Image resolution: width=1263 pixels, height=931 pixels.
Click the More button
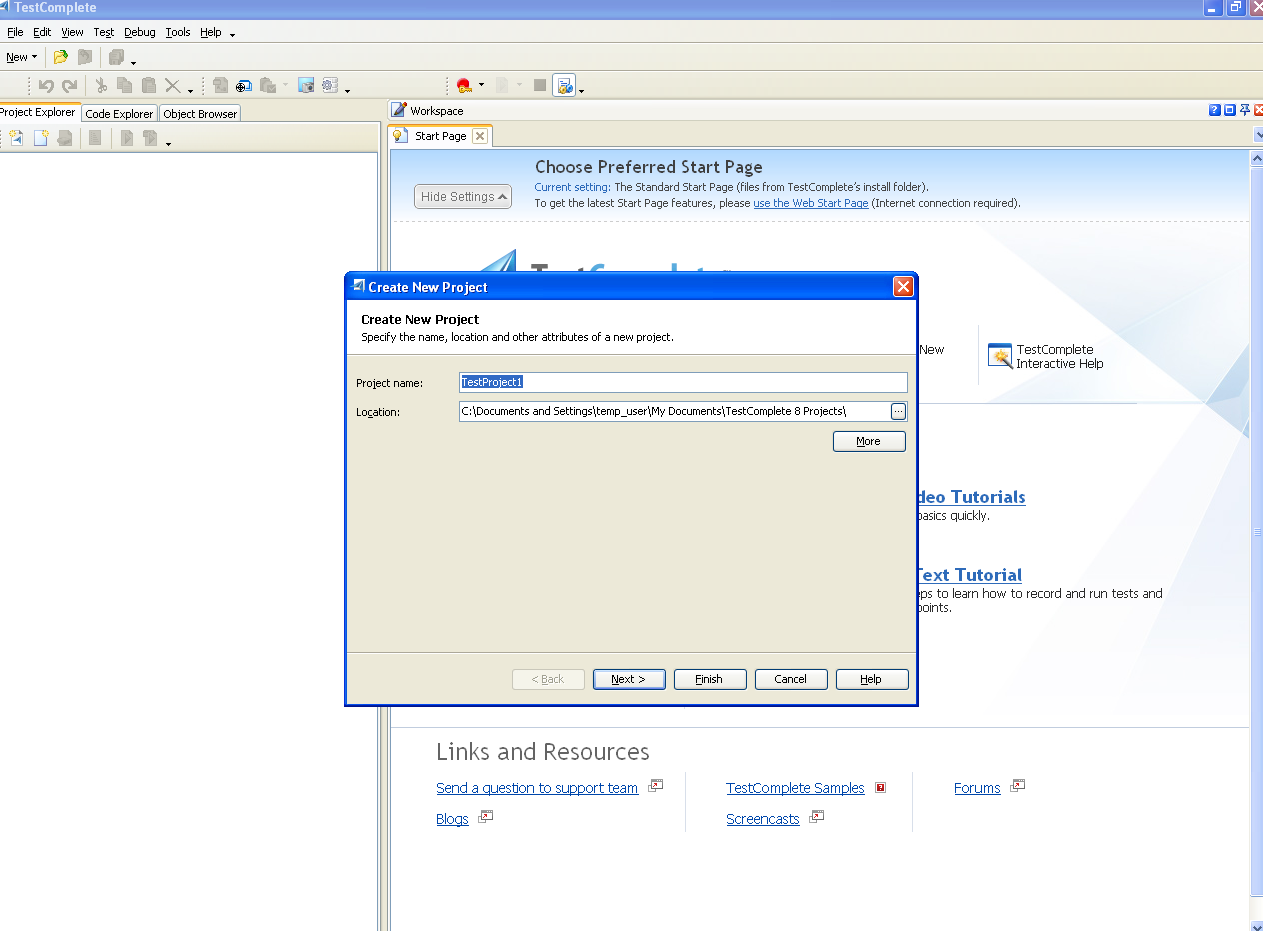pos(869,441)
